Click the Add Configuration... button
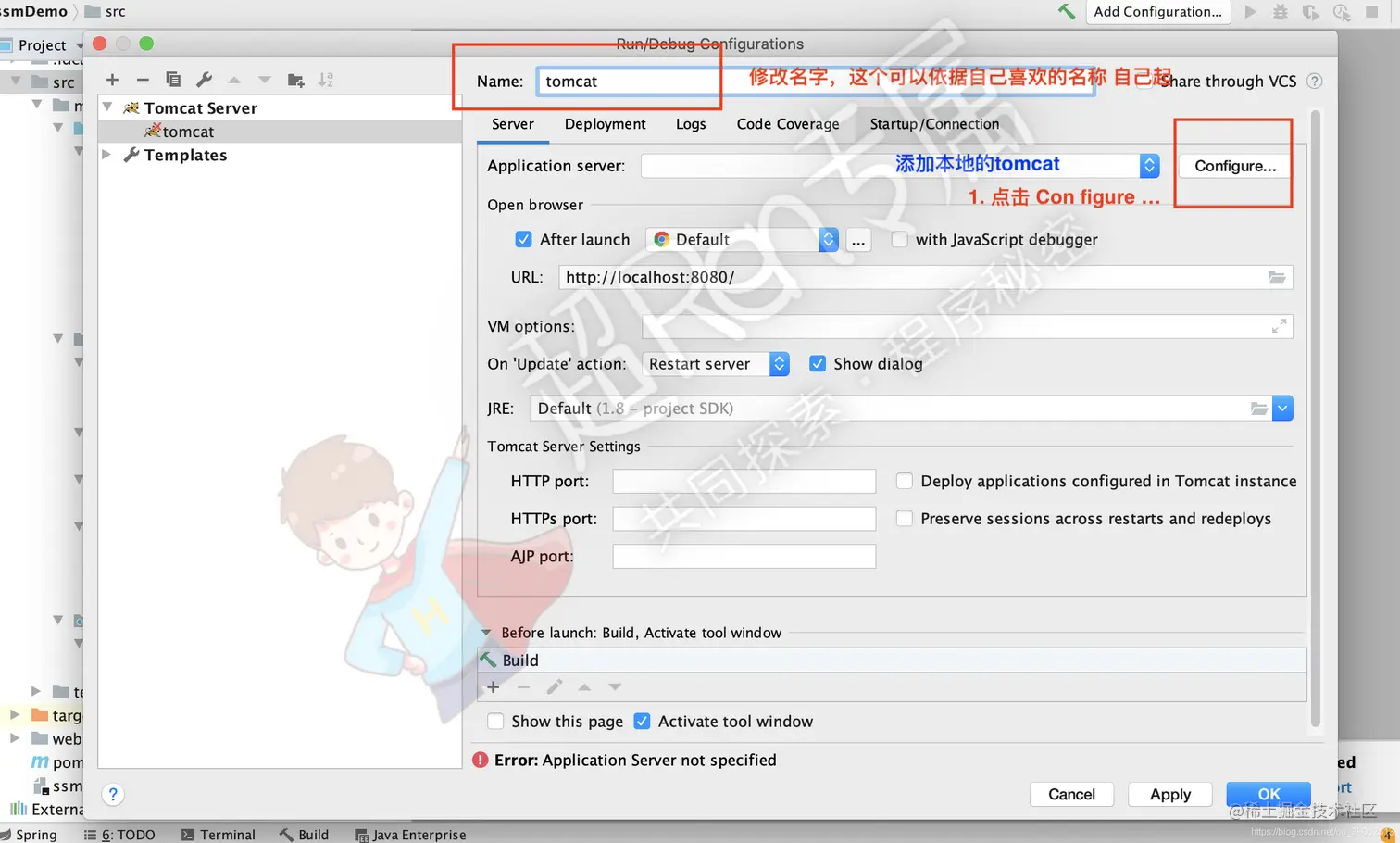Image resolution: width=1400 pixels, height=843 pixels. pos(1157,11)
